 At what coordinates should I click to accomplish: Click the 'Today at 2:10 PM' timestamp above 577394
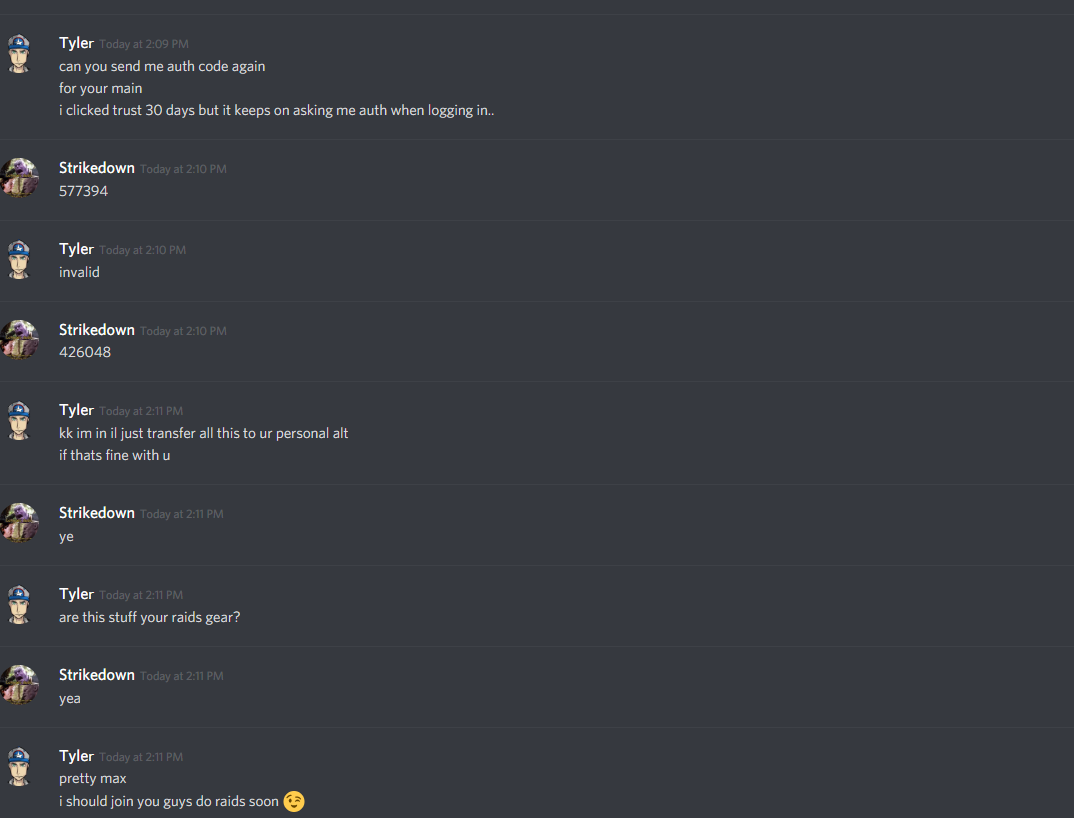183,169
